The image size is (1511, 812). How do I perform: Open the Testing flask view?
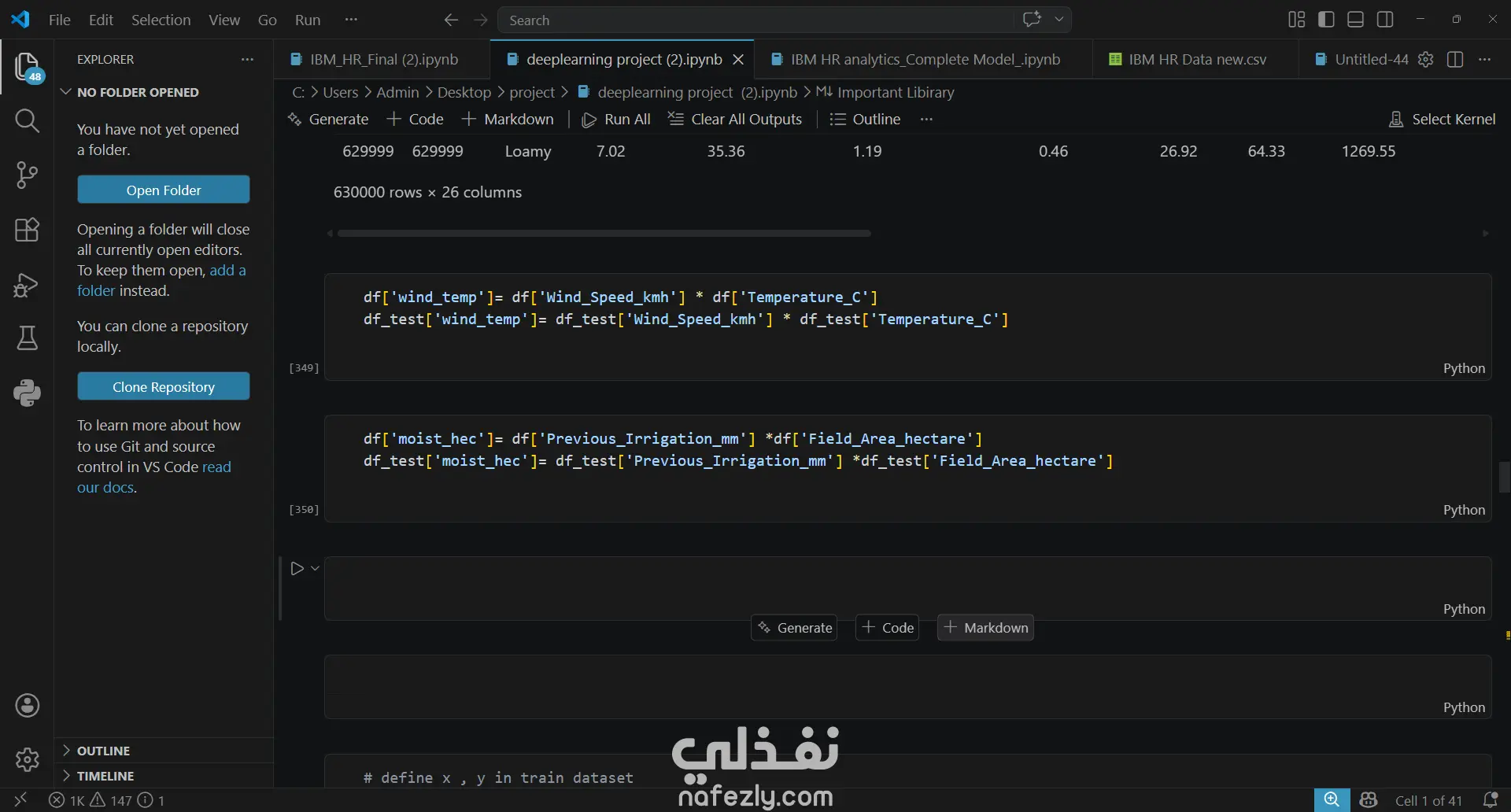(x=28, y=338)
